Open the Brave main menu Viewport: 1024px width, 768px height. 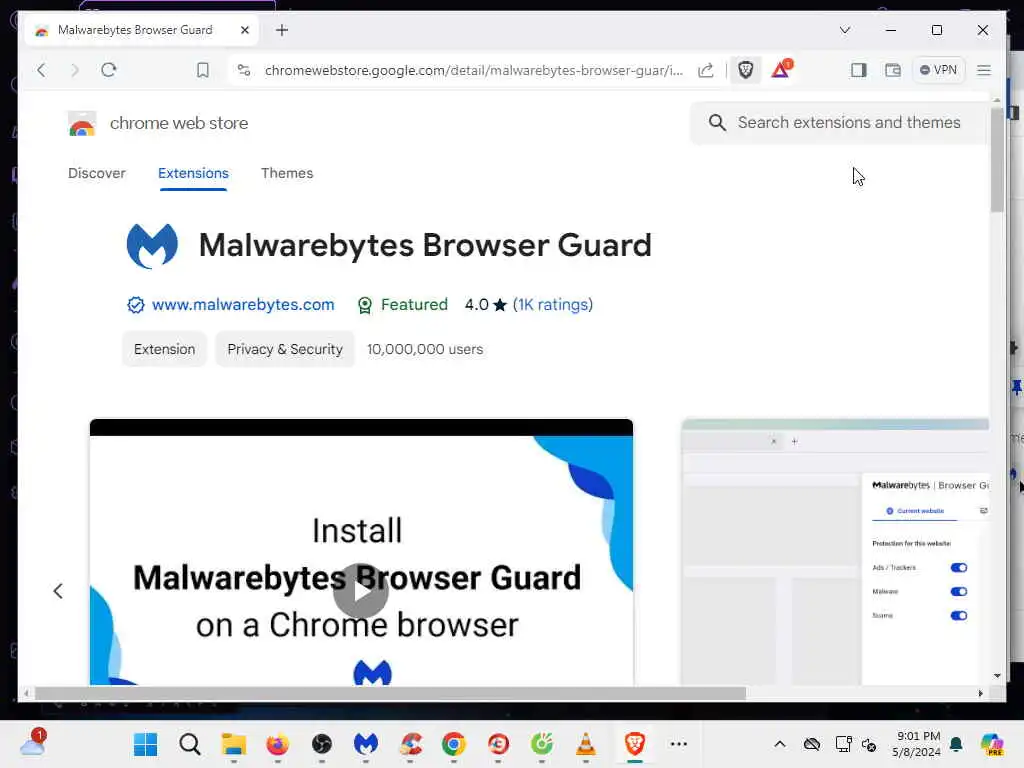tap(984, 70)
